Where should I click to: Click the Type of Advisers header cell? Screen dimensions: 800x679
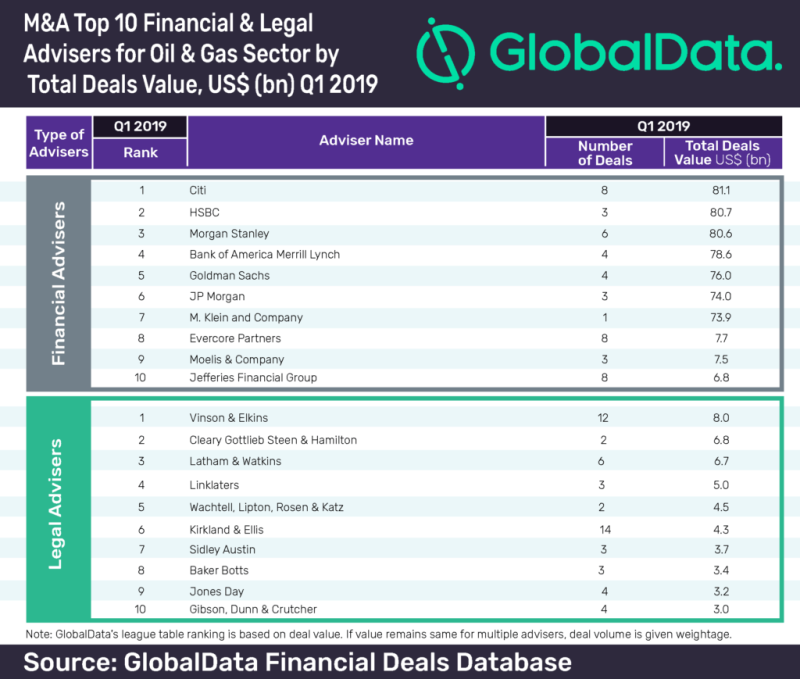[61, 143]
